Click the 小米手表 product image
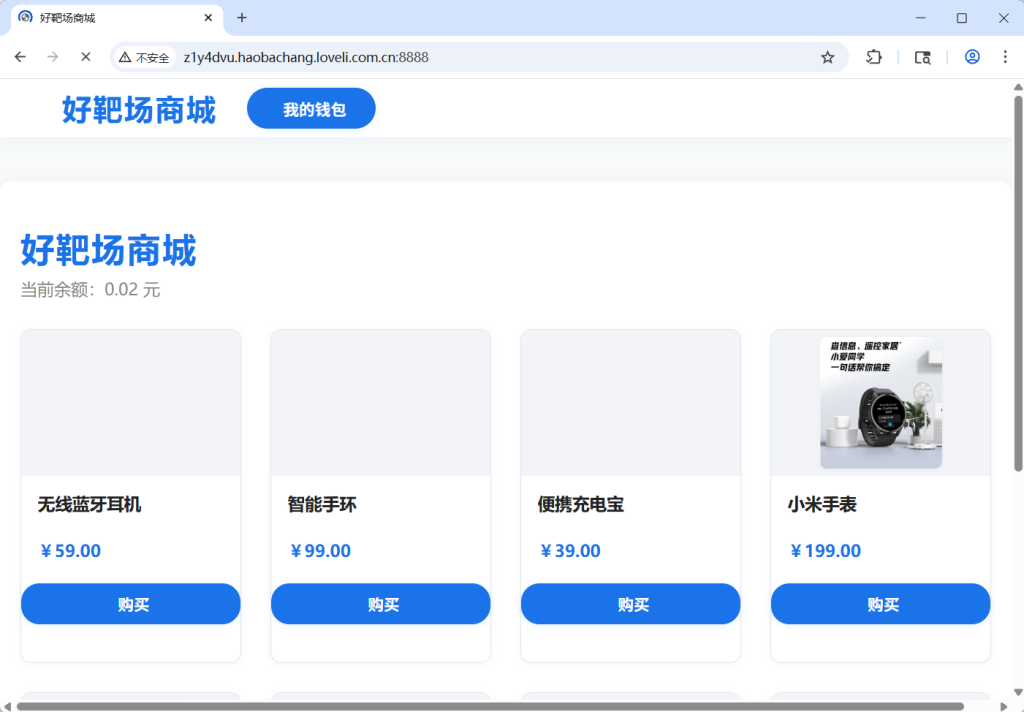Viewport: 1024px width, 712px height. point(881,402)
